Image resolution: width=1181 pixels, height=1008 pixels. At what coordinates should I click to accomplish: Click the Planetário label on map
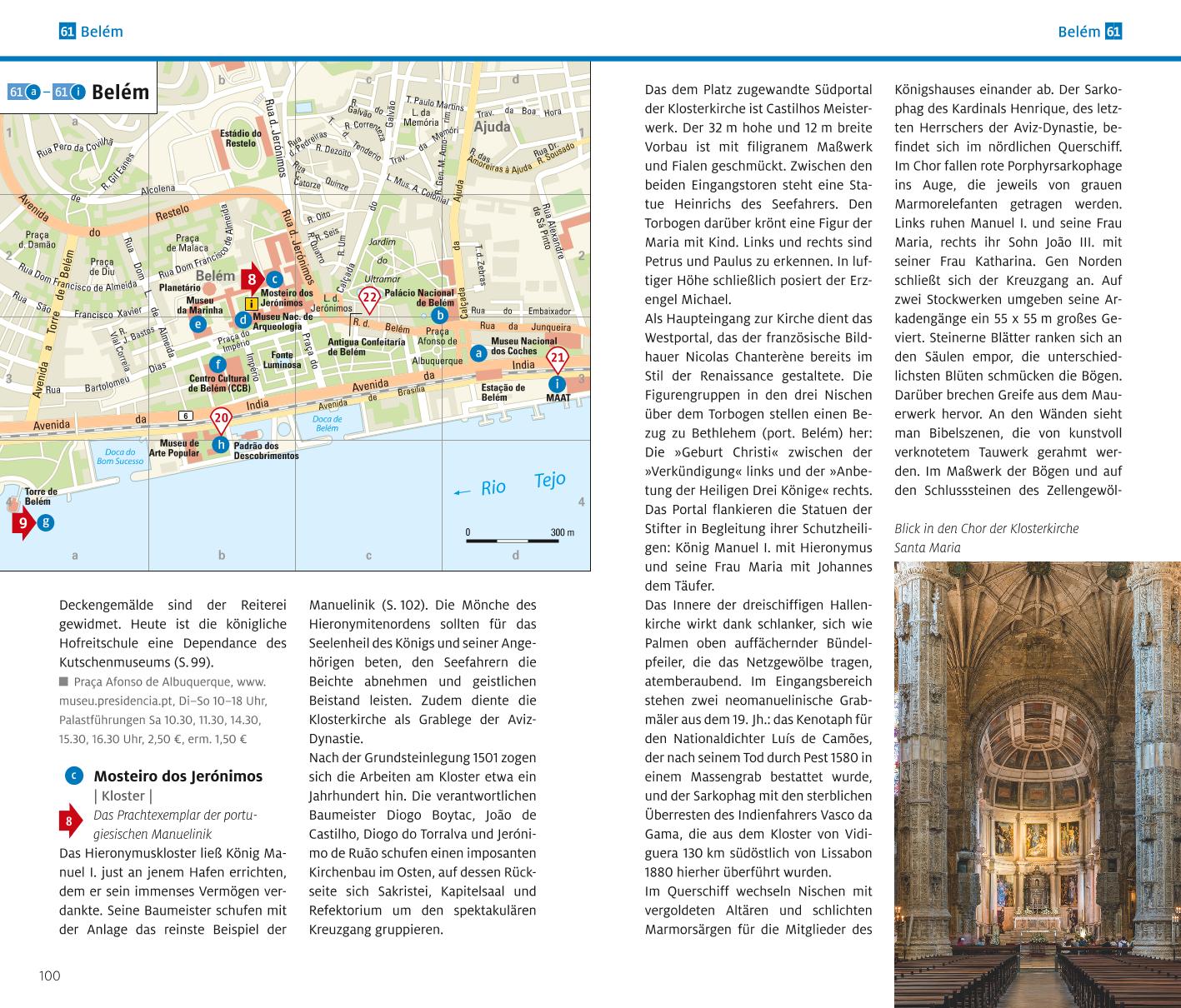click(x=180, y=287)
